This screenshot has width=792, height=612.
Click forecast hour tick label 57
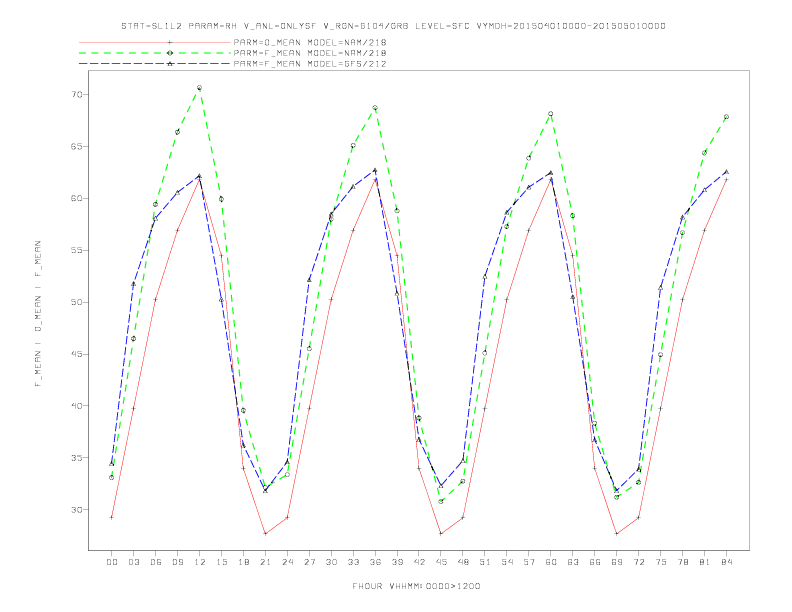coord(529,562)
